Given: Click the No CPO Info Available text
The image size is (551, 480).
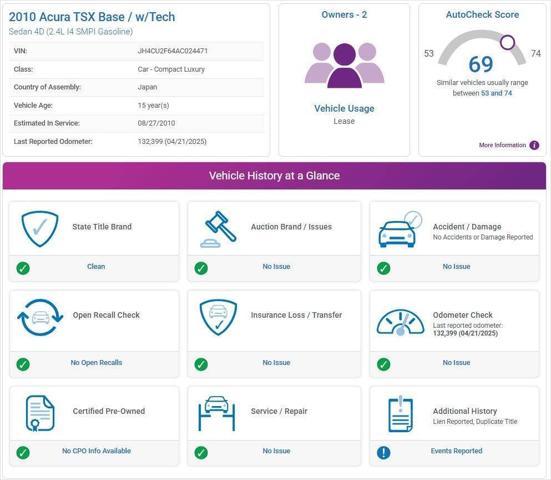Looking at the screenshot, I should 96,451.
